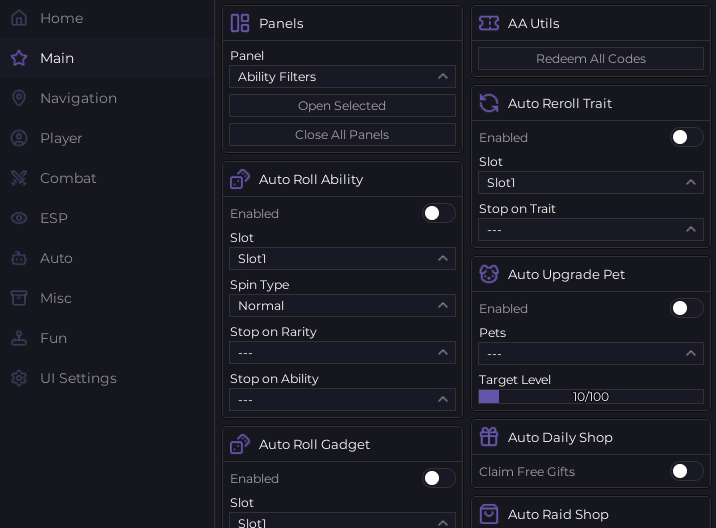This screenshot has height=528, width=716.
Task: Turn on the Claim Free Gifts toggle
Action: pos(687,471)
